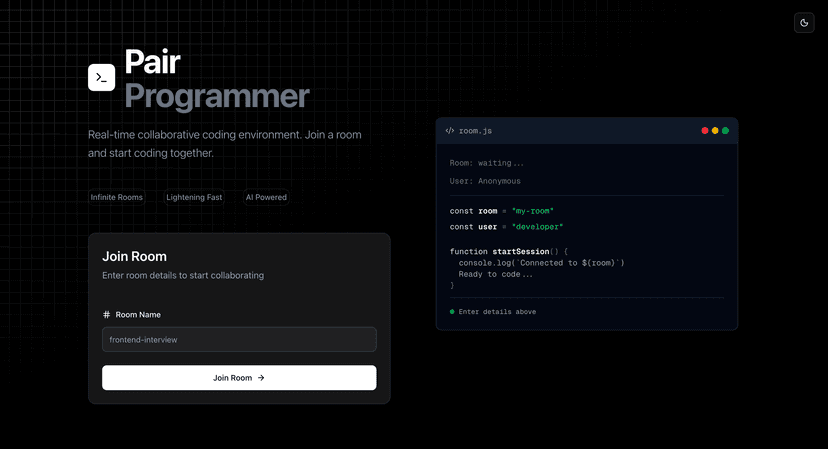Click the 'Join Room' card heading
The height and width of the screenshot is (449, 828).
click(x=135, y=256)
